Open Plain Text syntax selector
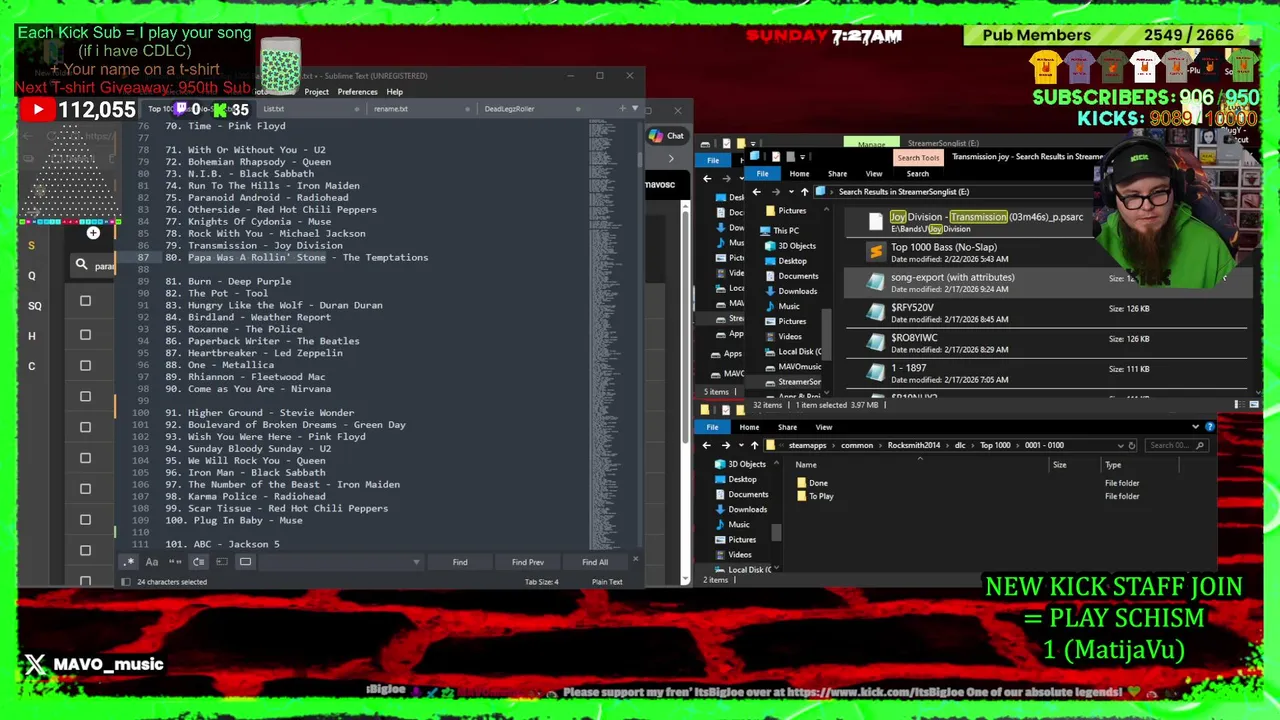The width and height of the screenshot is (1280, 720). 607,582
